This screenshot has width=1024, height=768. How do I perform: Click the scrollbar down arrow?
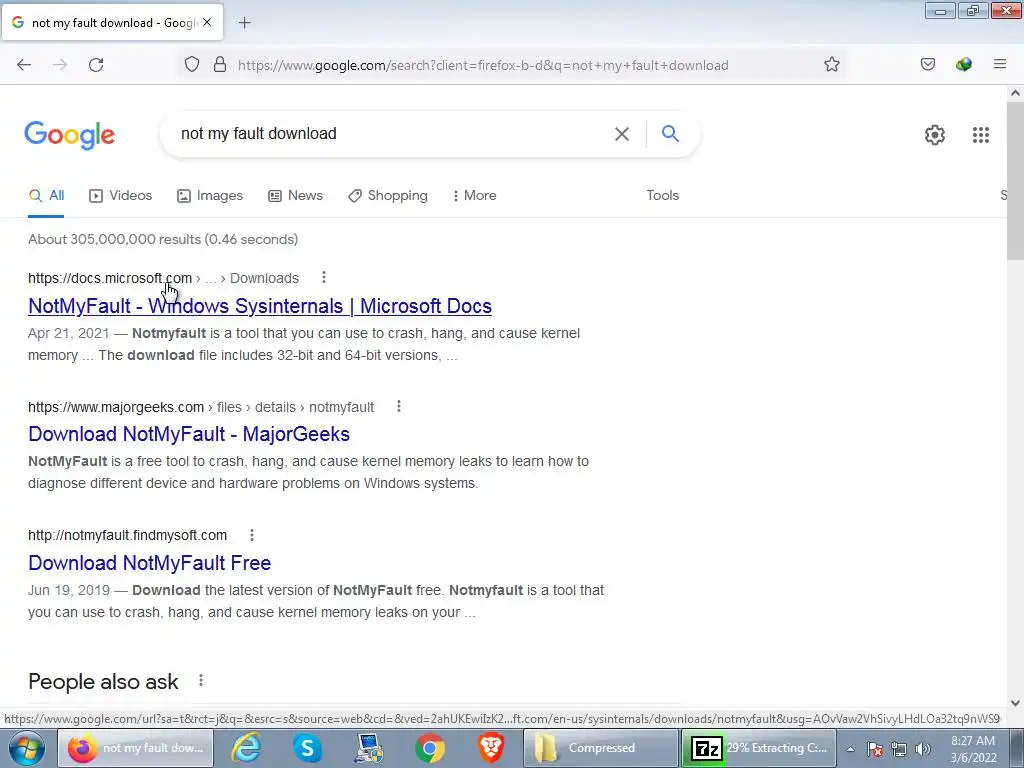(x=1016, y=703)
